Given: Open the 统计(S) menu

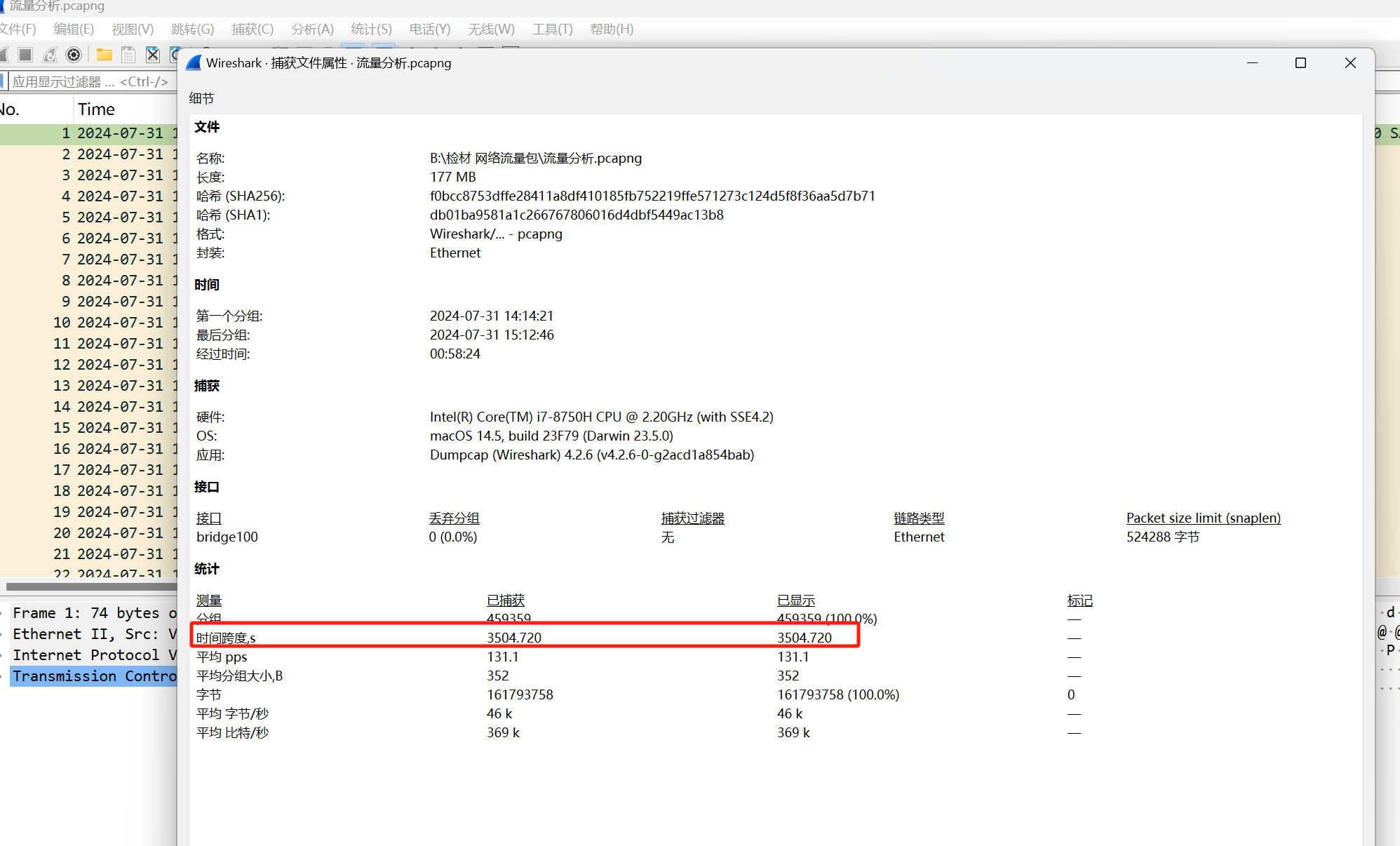Looking at the screenshot, I should (x=371, y=29).
